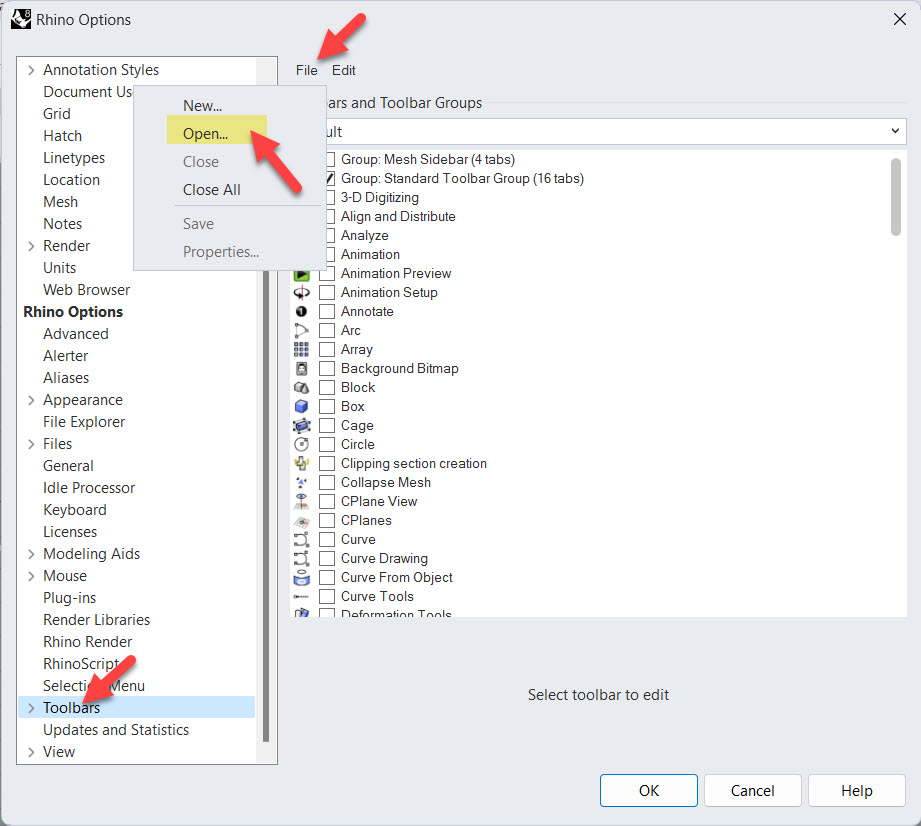
Task: Click the Rhino logo in the title bar
Action: click(21, 19)
